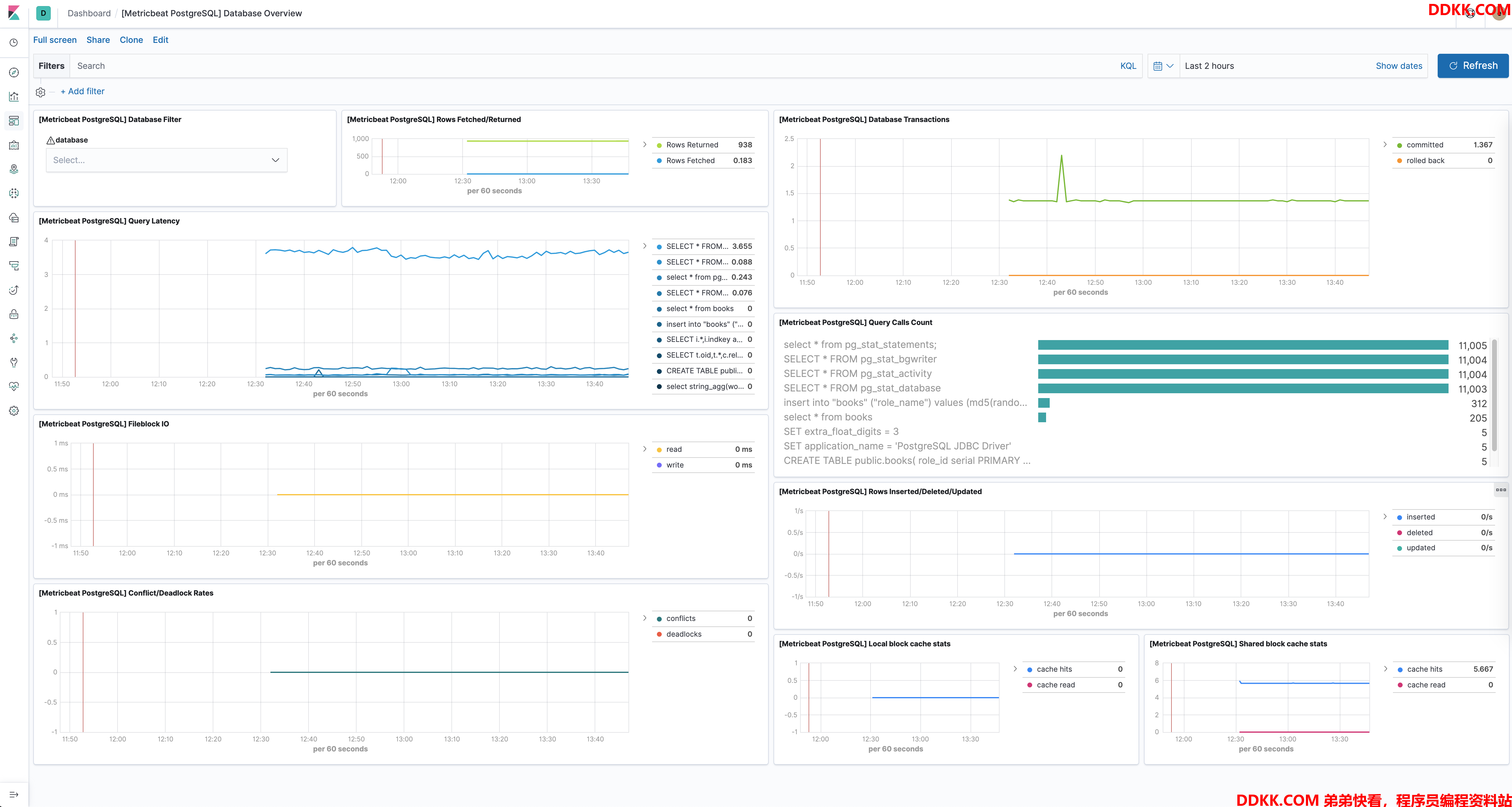Click the Rows Fetched blue legend dot

pos(659,161)
